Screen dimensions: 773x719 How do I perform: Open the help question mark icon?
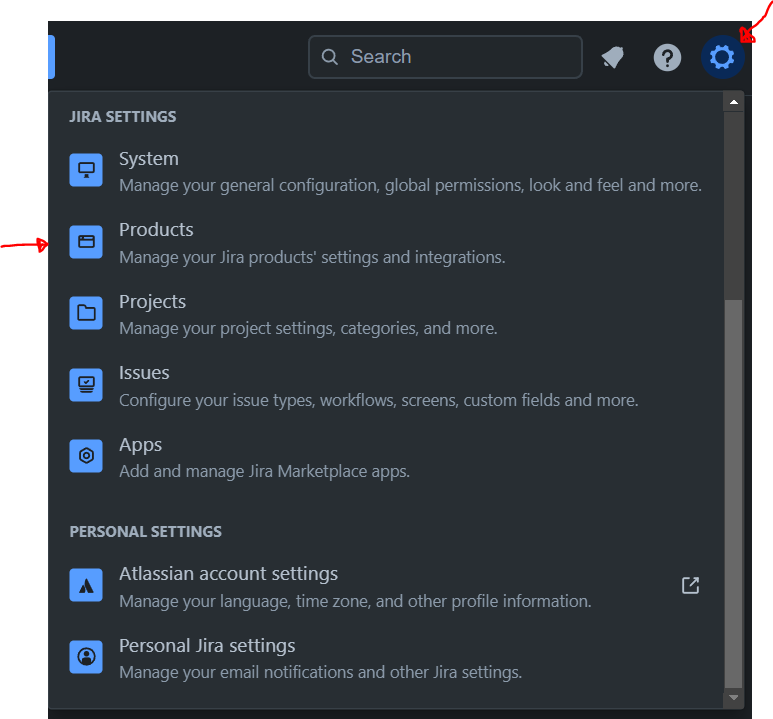(667, 58)
